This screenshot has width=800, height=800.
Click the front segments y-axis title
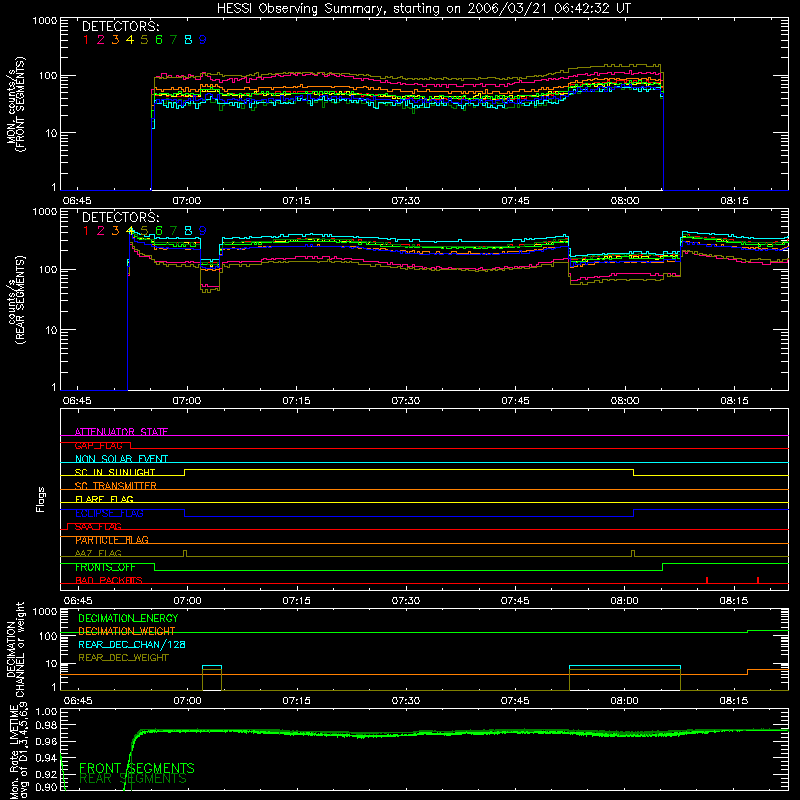pyautogui.click(x=15, y=104)
